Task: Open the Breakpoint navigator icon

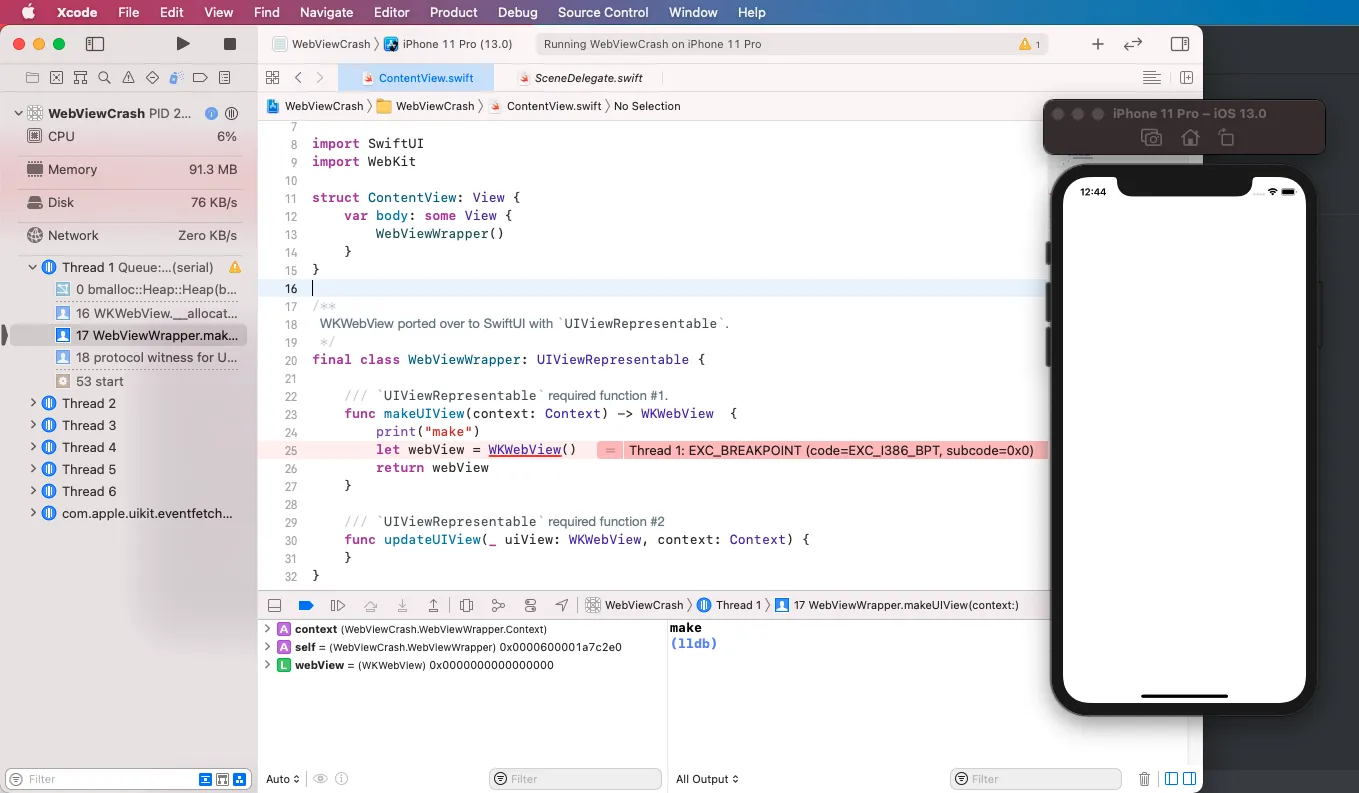Action: pyautogui.click(x=200, y=78)
